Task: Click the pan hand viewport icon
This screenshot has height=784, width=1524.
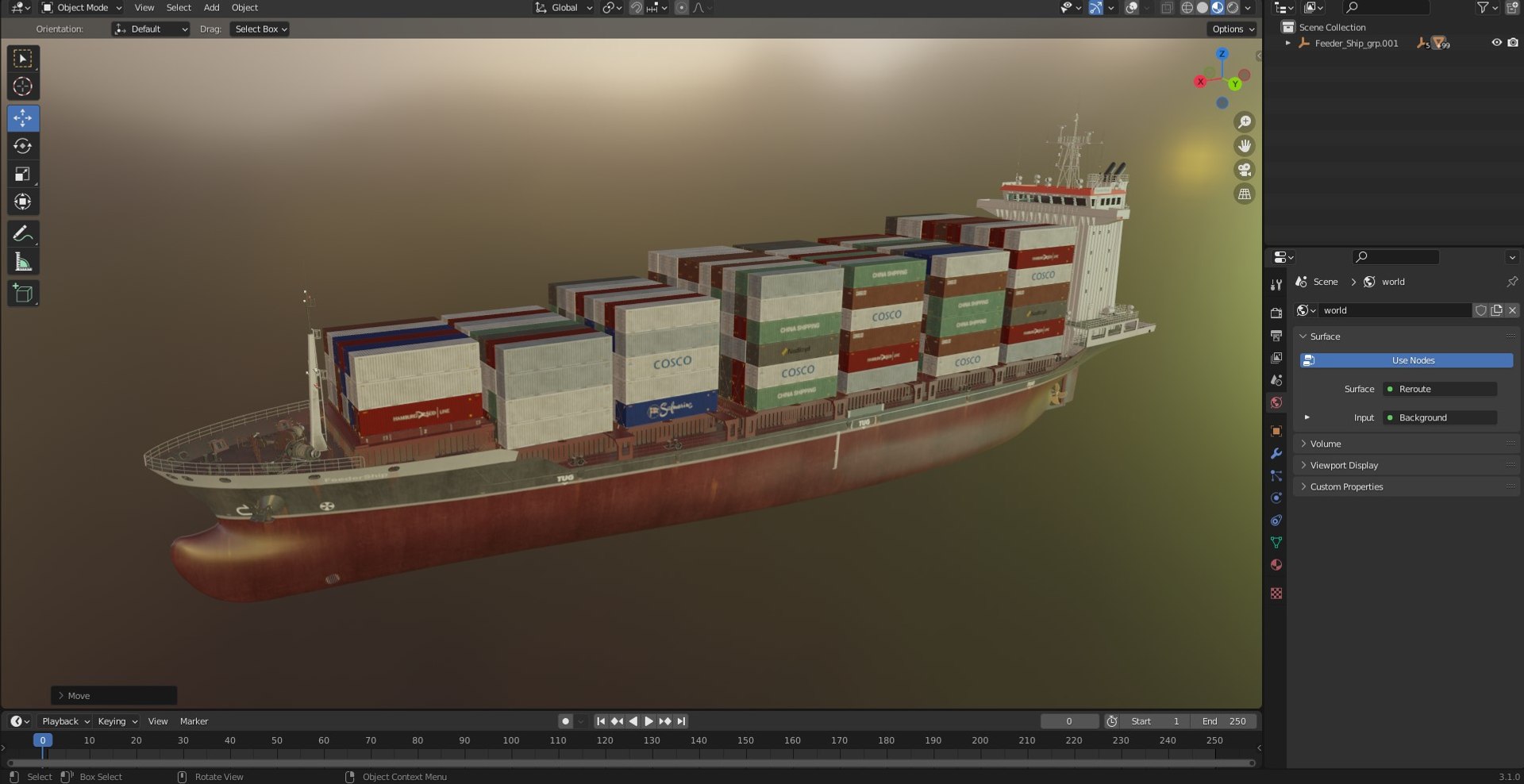Action: click(x=1244, y=146)
